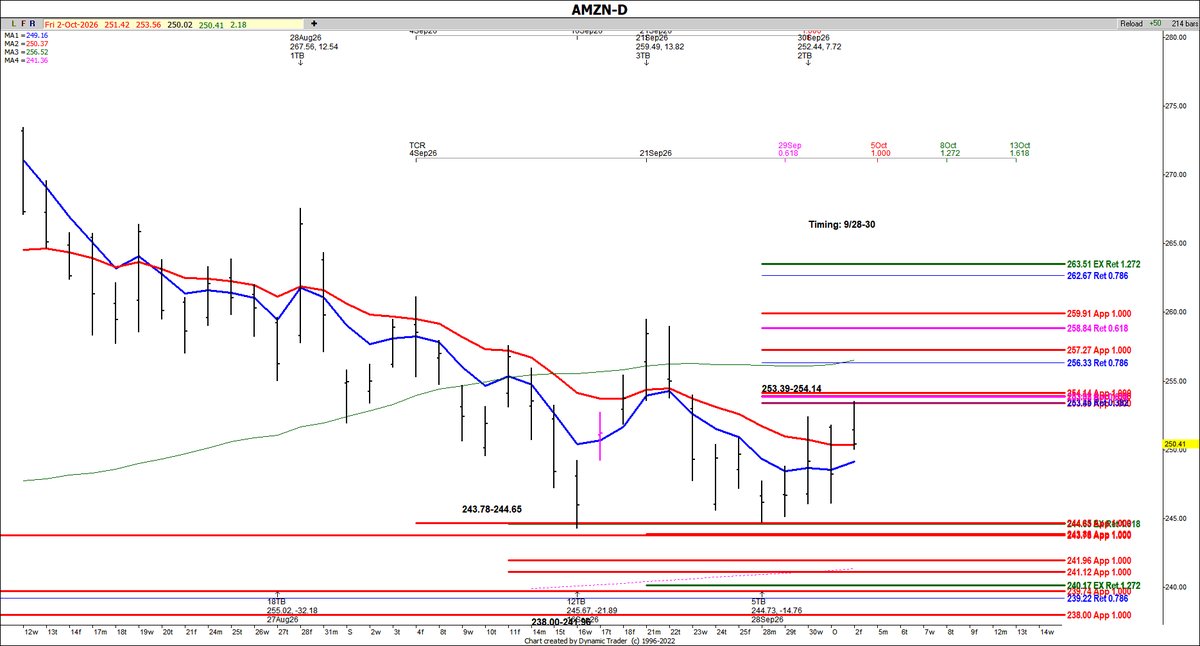Click the Reload button

coord(1132,22)
